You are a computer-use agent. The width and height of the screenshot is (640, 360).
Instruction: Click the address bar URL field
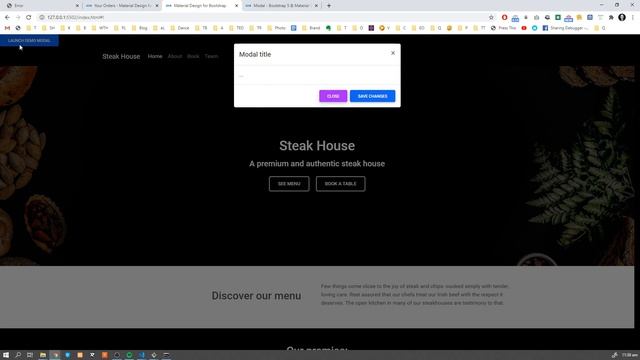click(261, 17)
